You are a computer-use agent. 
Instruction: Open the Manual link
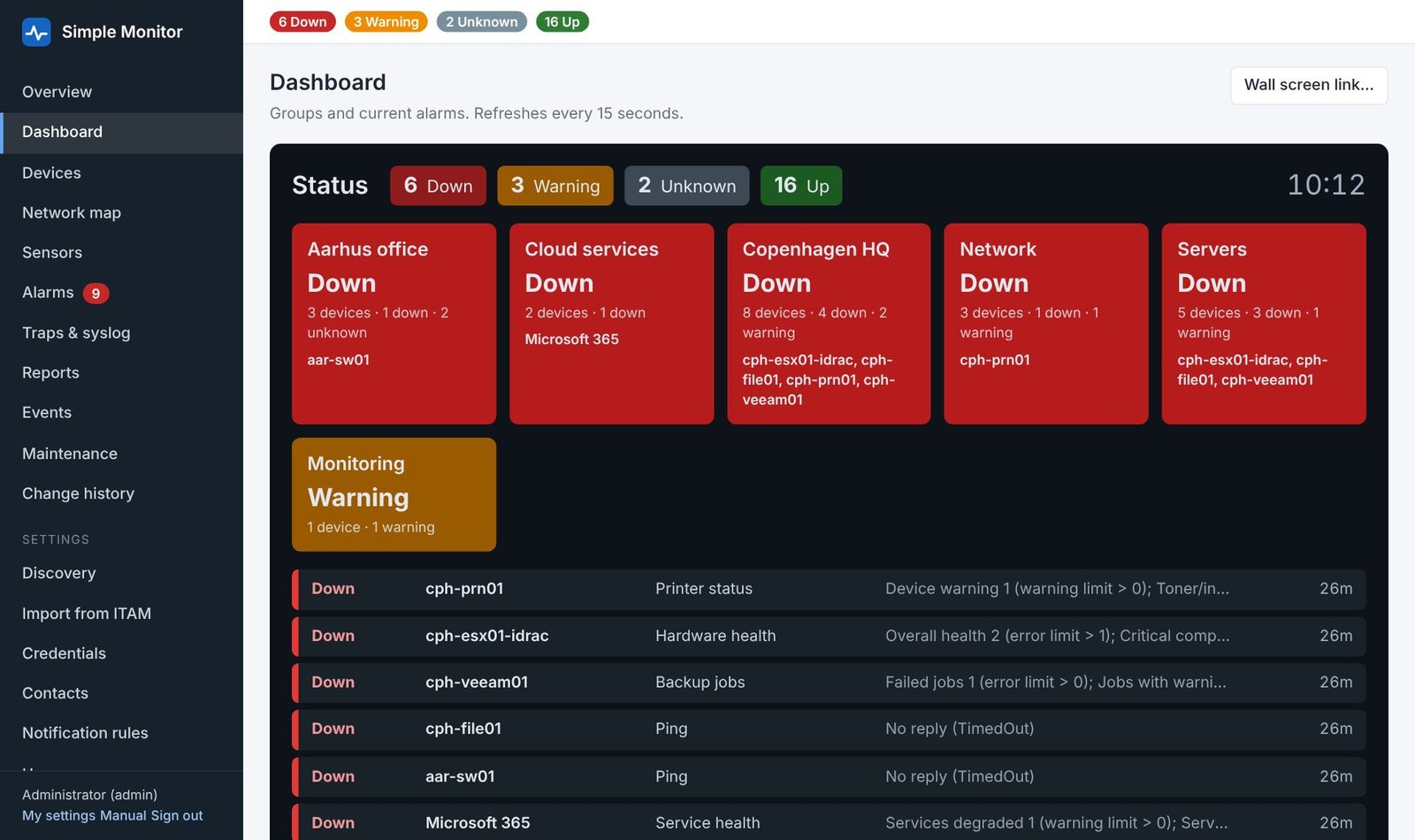click(x=123, y=815)
